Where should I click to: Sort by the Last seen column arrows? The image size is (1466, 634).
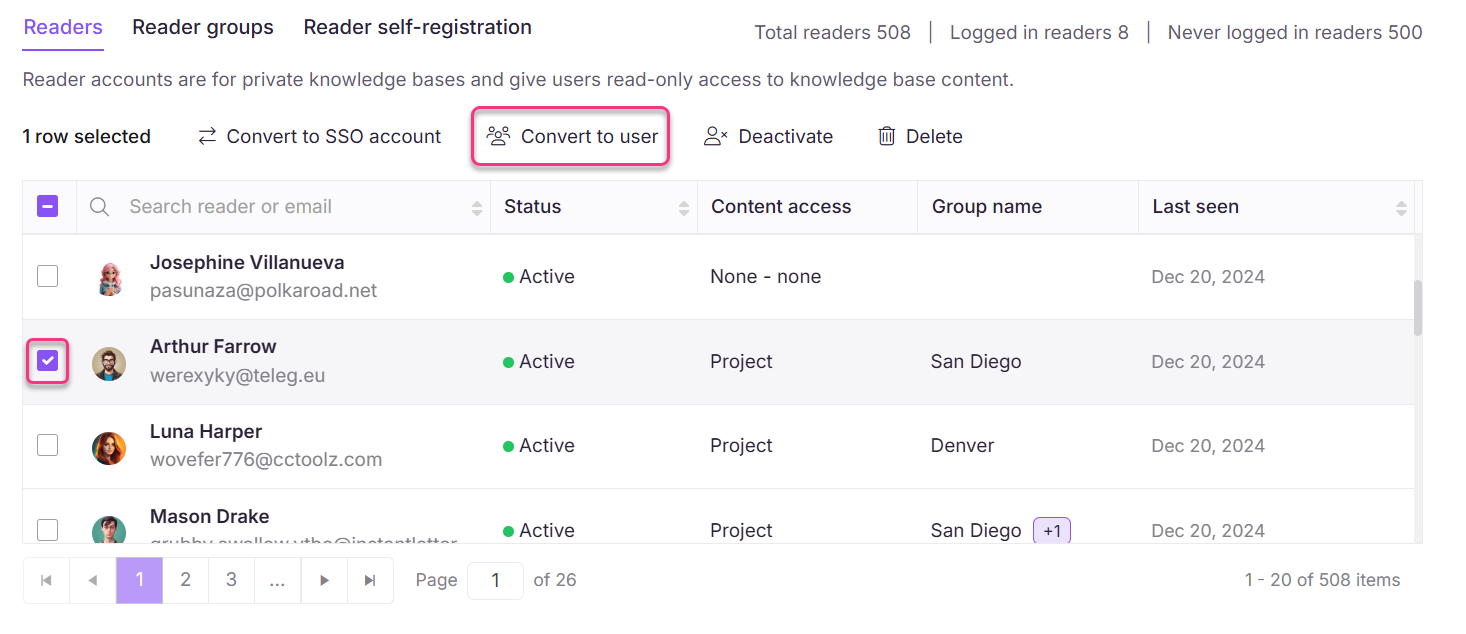pyautogui.click(x=1403, y=206)
